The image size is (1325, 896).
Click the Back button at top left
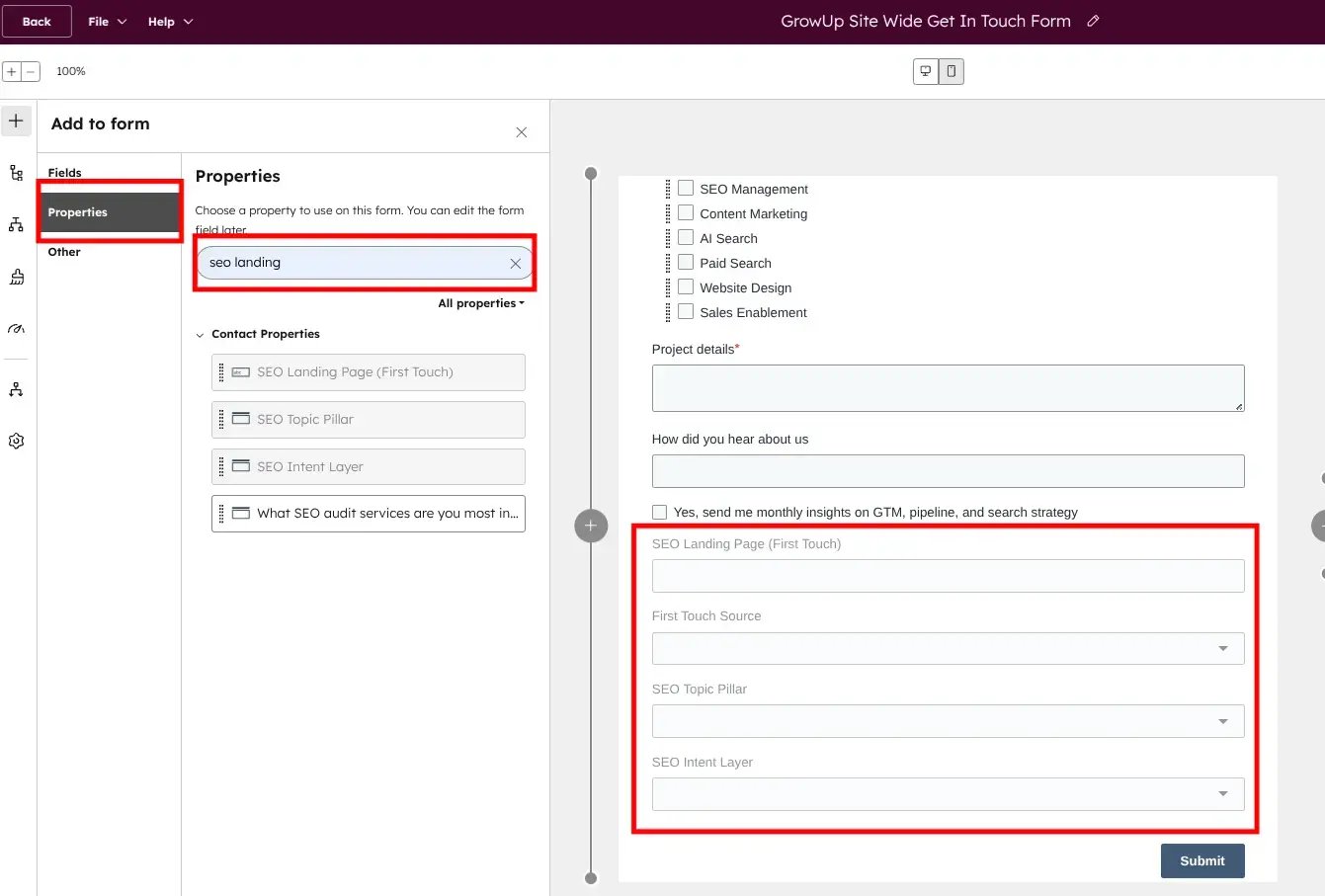tap(37, 20)
